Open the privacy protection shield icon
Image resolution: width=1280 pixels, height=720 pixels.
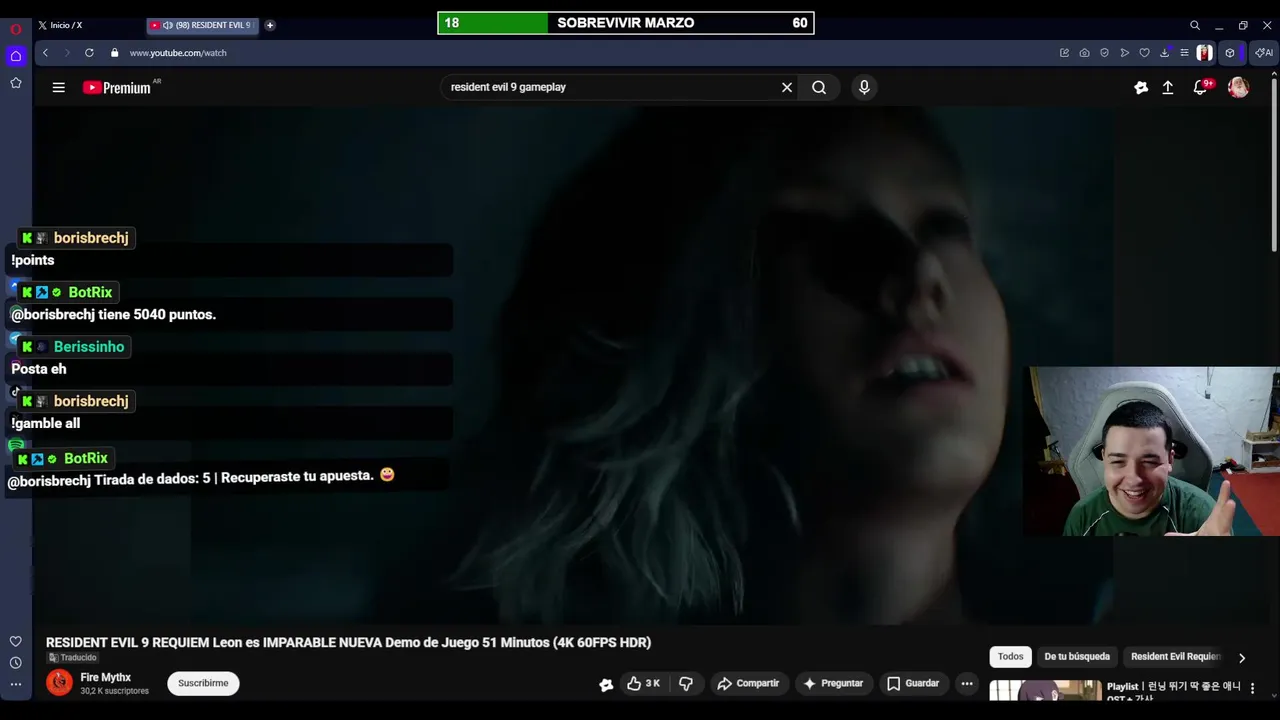click(1104, 53)
